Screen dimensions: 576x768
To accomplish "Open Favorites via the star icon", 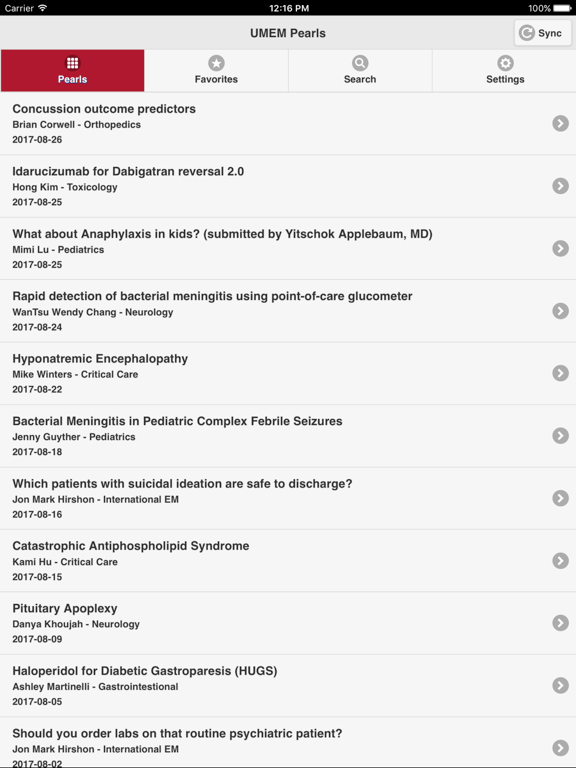I will [x=216, y=63].
